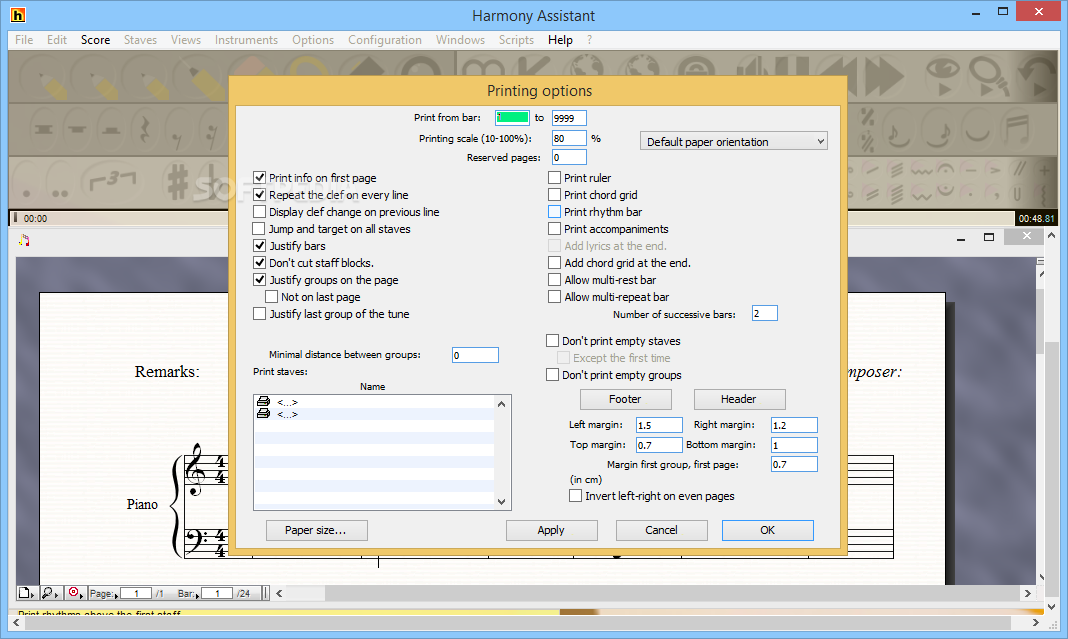
Task: Check Justify last group of the tune
Action: pyautogui.click(x=260, y=314)
